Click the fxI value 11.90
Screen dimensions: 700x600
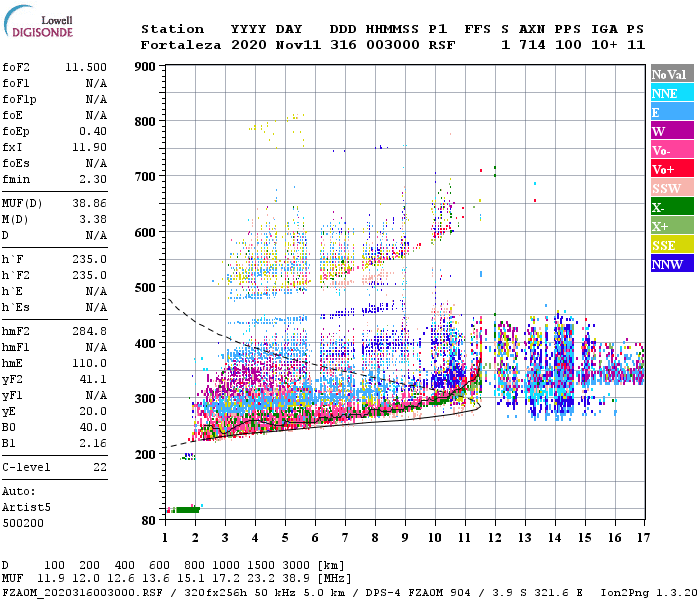point(90,147)
